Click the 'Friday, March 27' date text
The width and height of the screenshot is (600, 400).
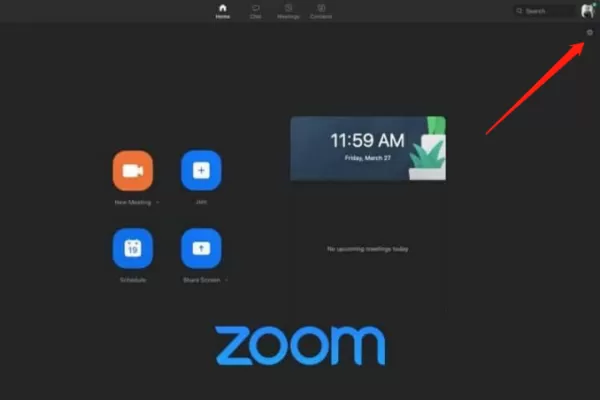point(368,158)
